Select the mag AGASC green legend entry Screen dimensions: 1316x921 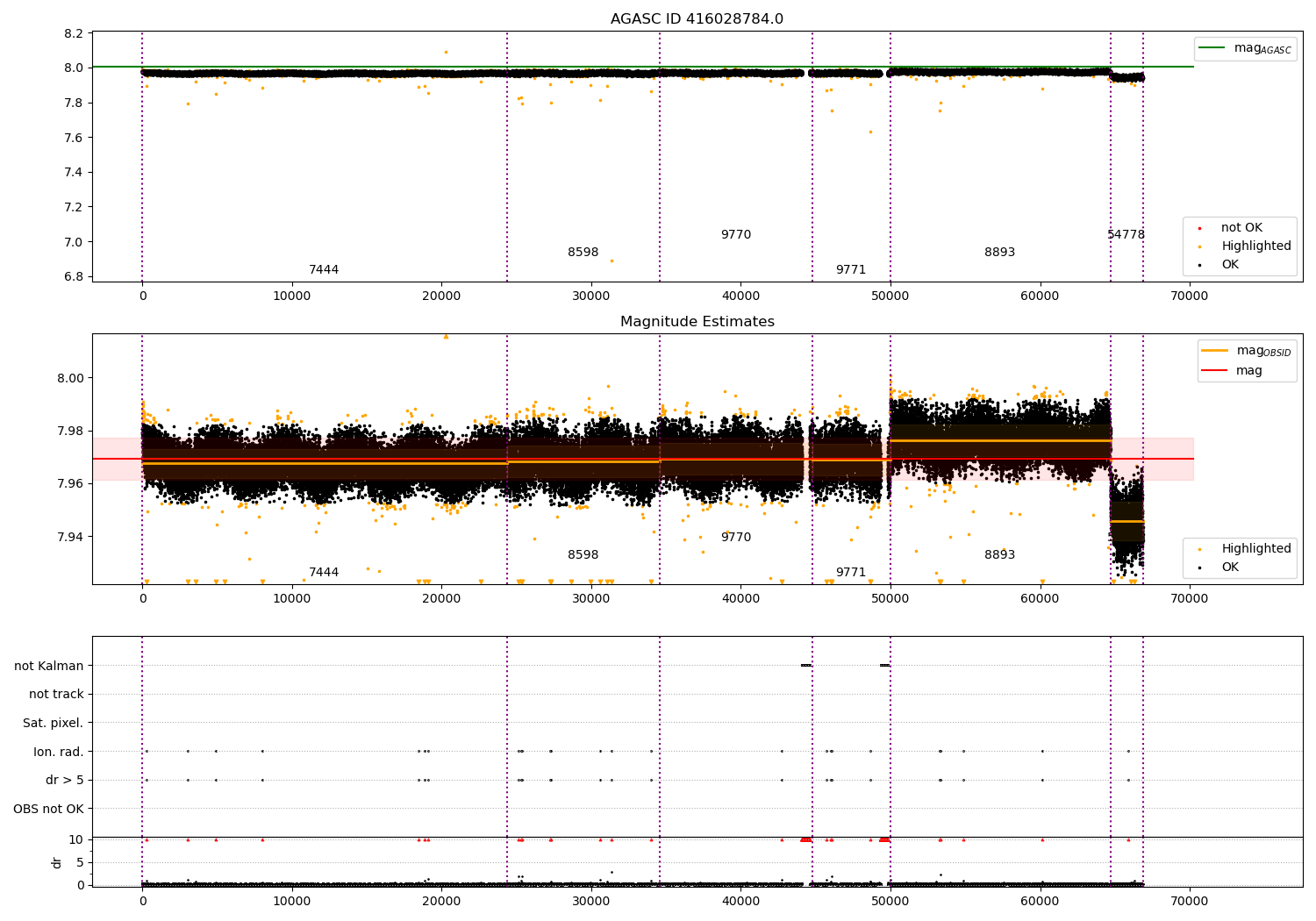(1245, 48)
